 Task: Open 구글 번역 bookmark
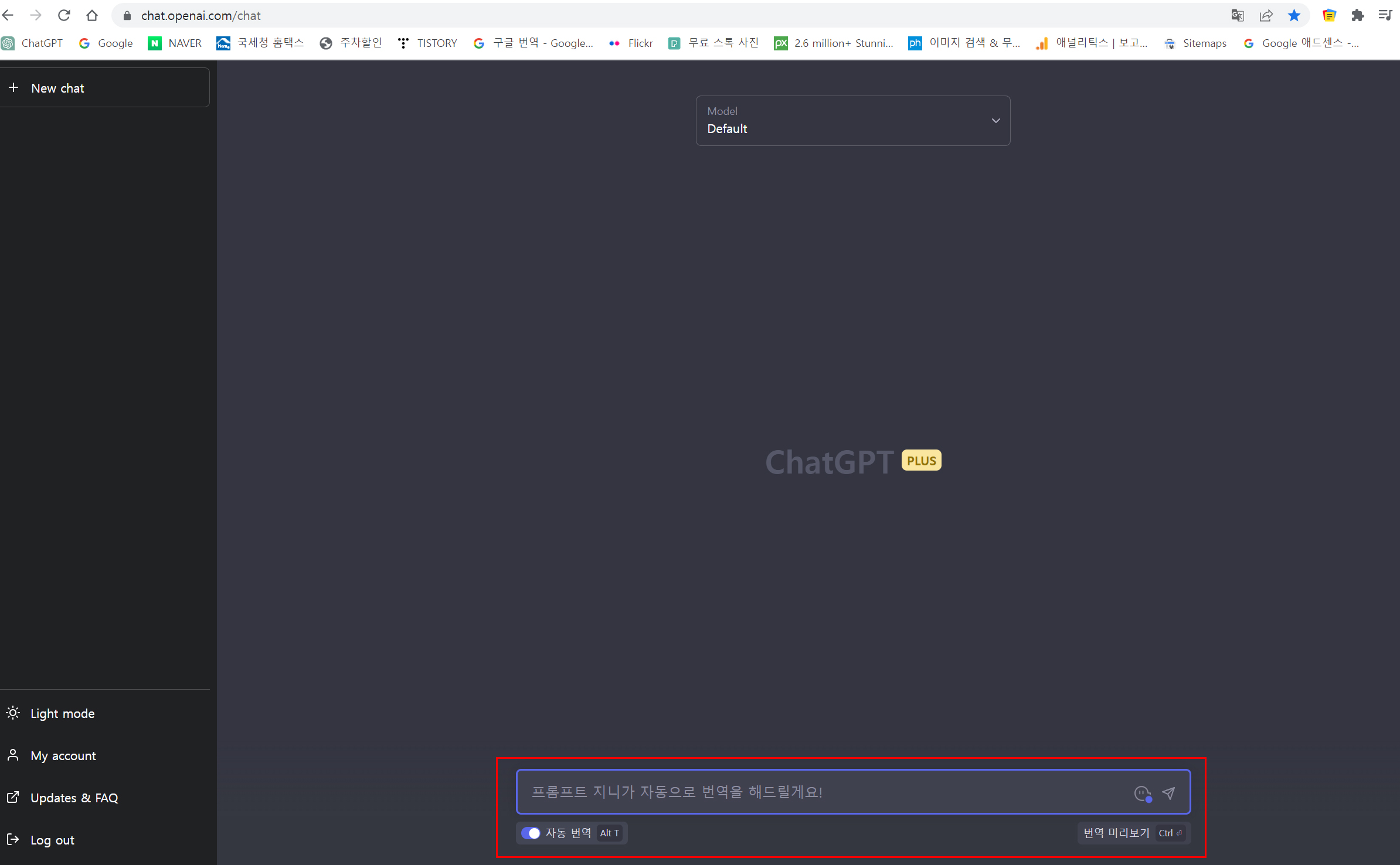(534, 43)
